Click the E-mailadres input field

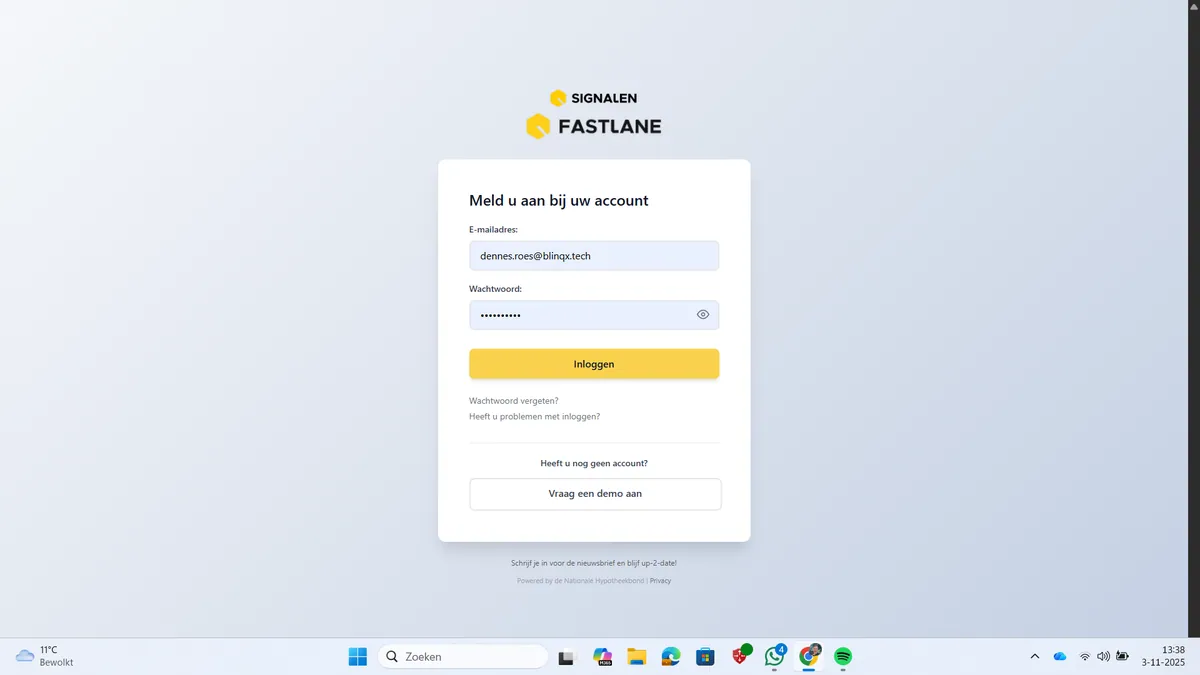[x=594, y=256]
